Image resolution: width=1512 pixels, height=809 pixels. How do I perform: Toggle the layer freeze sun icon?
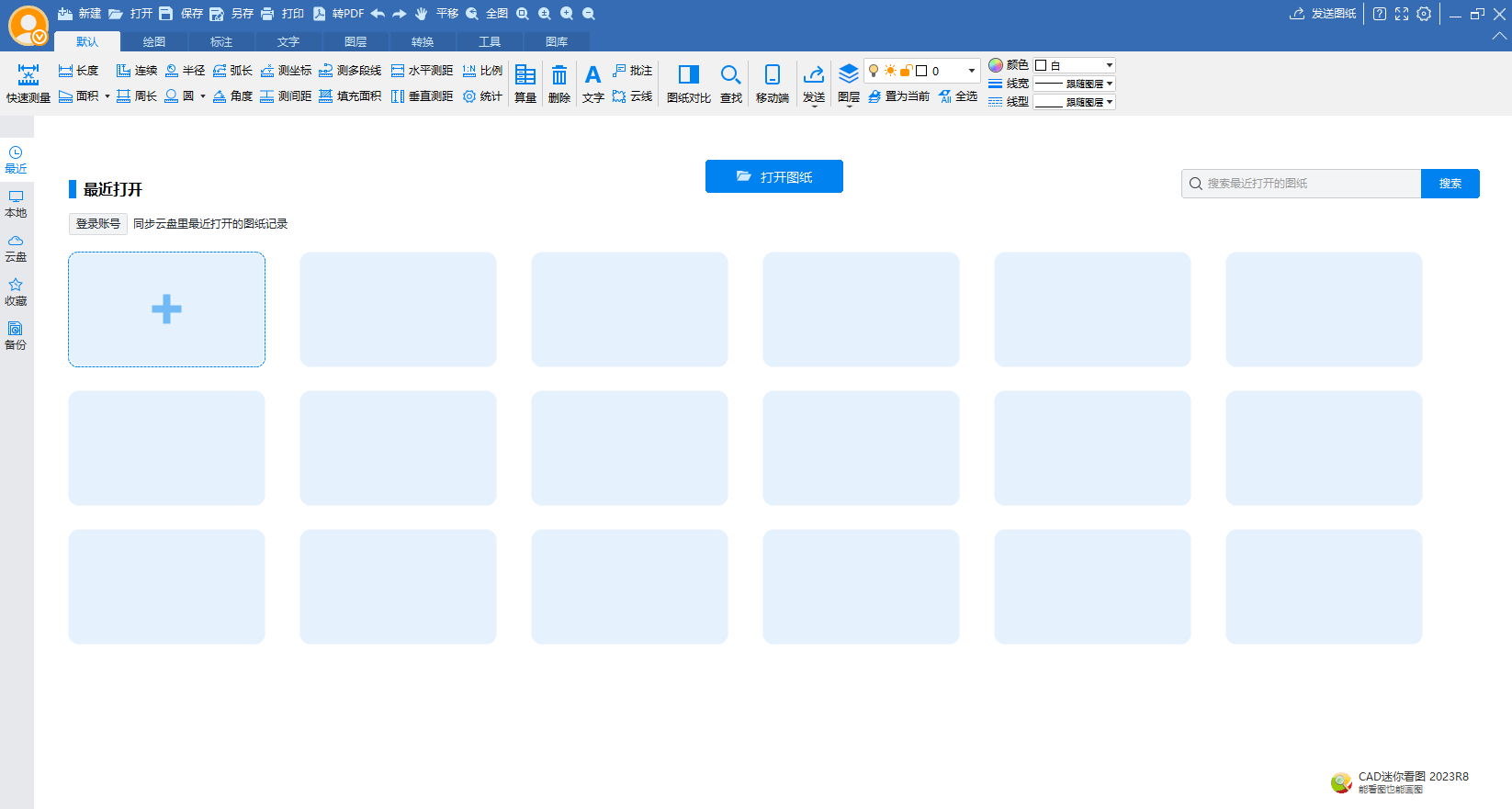pyautogui.click(x=890, y=71)
